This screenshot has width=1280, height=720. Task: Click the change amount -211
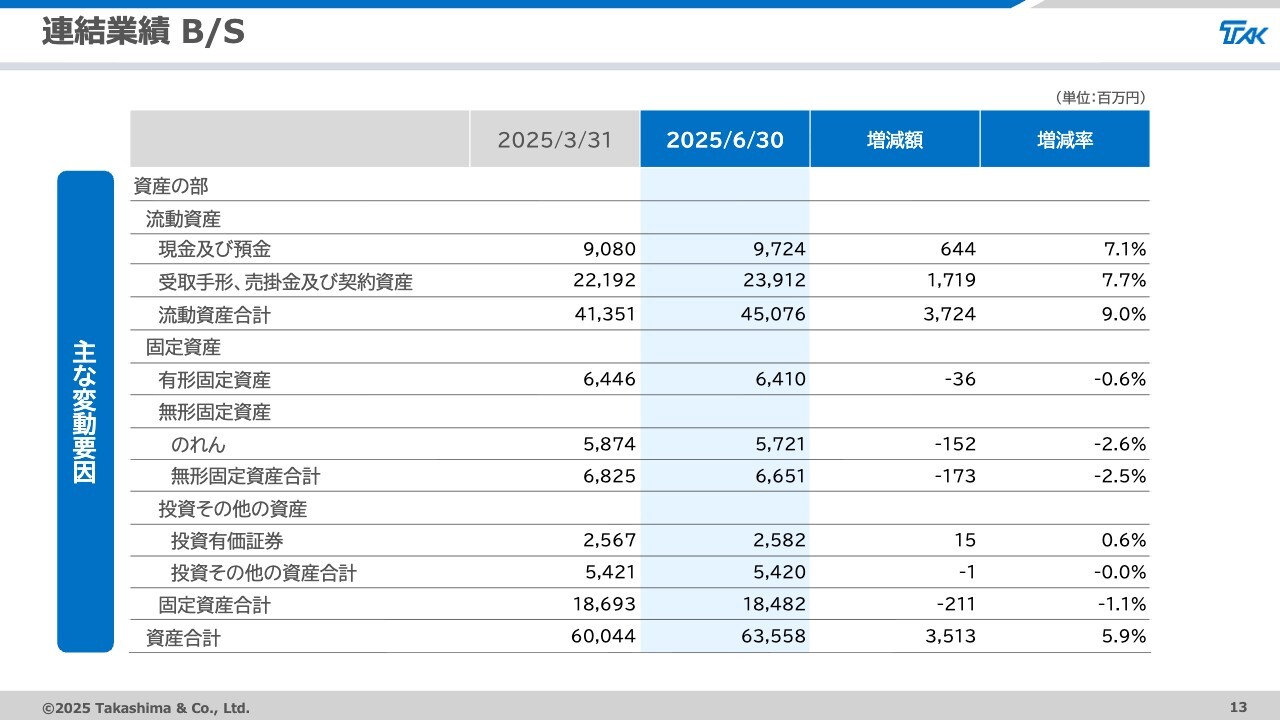tap(956, 606)
